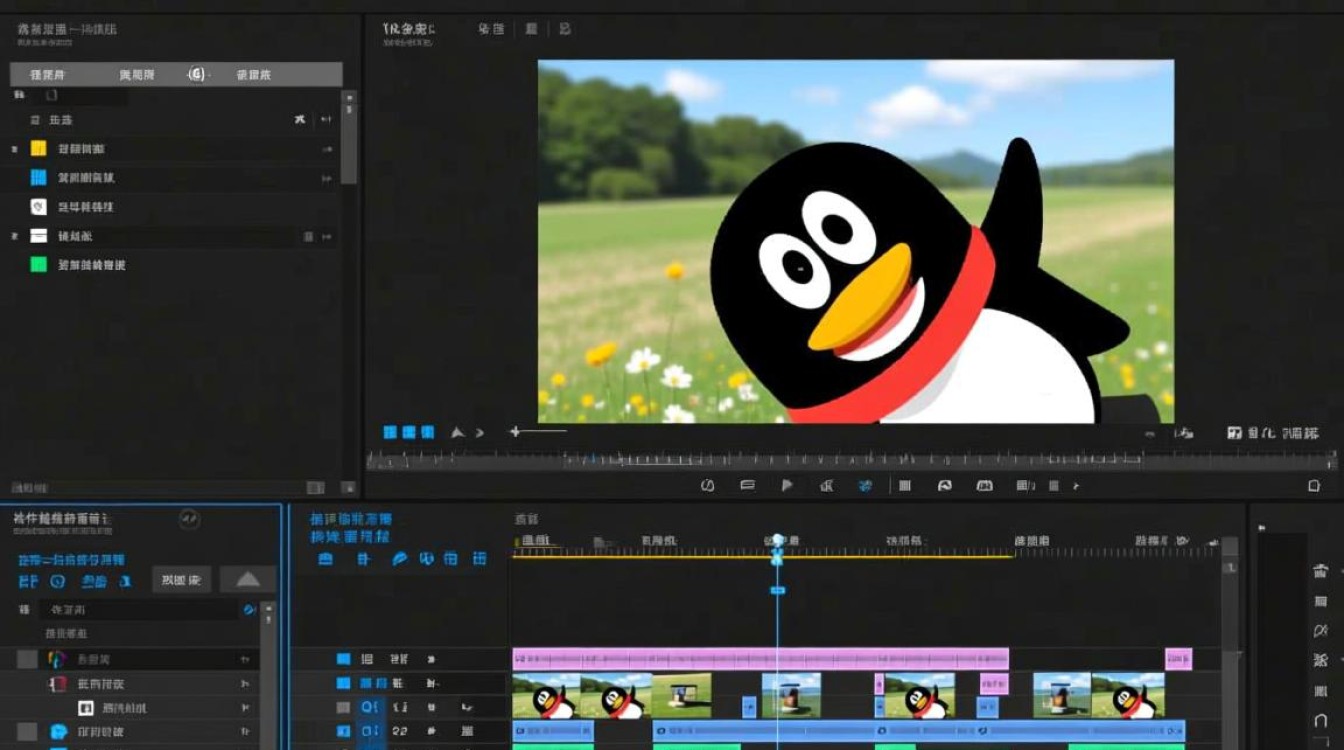Image resolution: width=1344 pixels, height=750 pixels.
Task: Select the first penguin thumbnail clip in the timeline
Action: [x=546, y=695]
